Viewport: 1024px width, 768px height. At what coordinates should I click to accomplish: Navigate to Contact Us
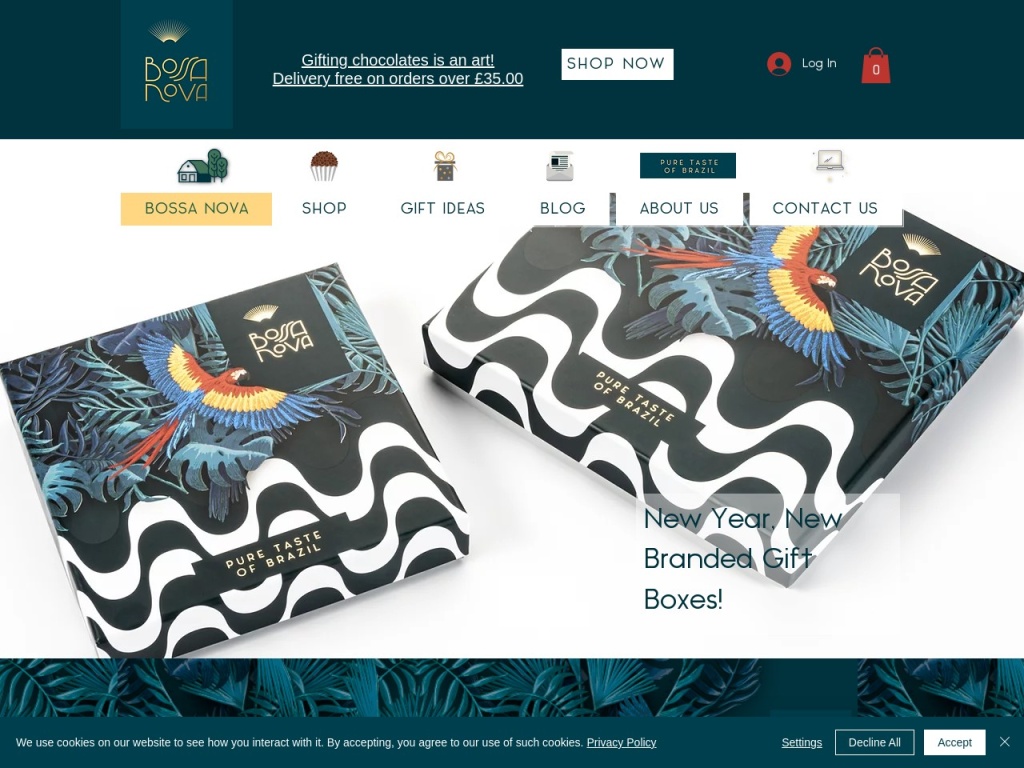(825, 208)
